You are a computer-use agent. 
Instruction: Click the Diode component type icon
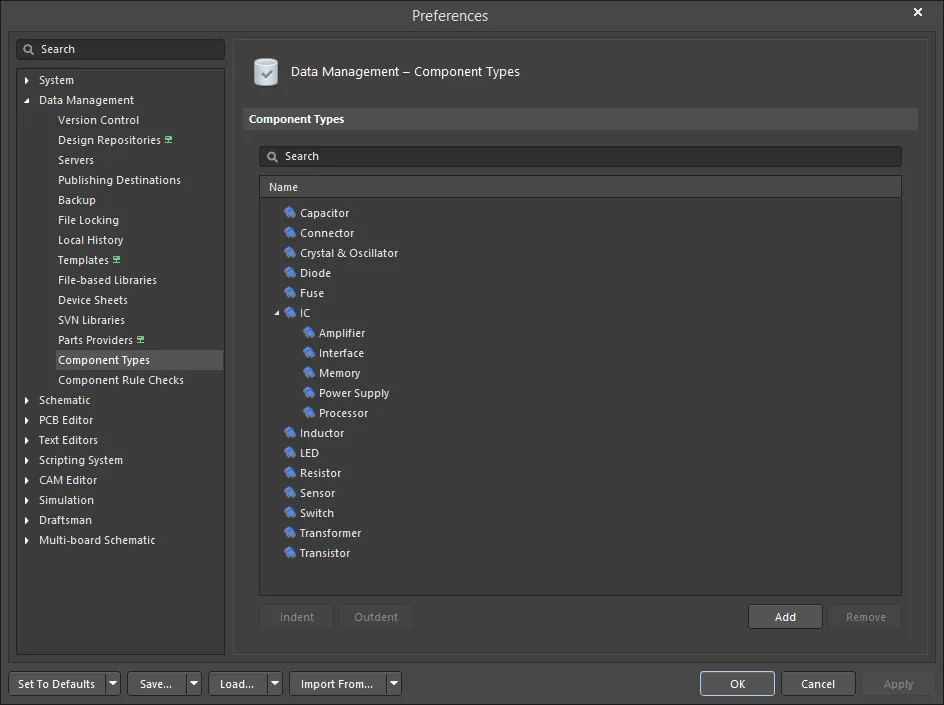point(290,272)
